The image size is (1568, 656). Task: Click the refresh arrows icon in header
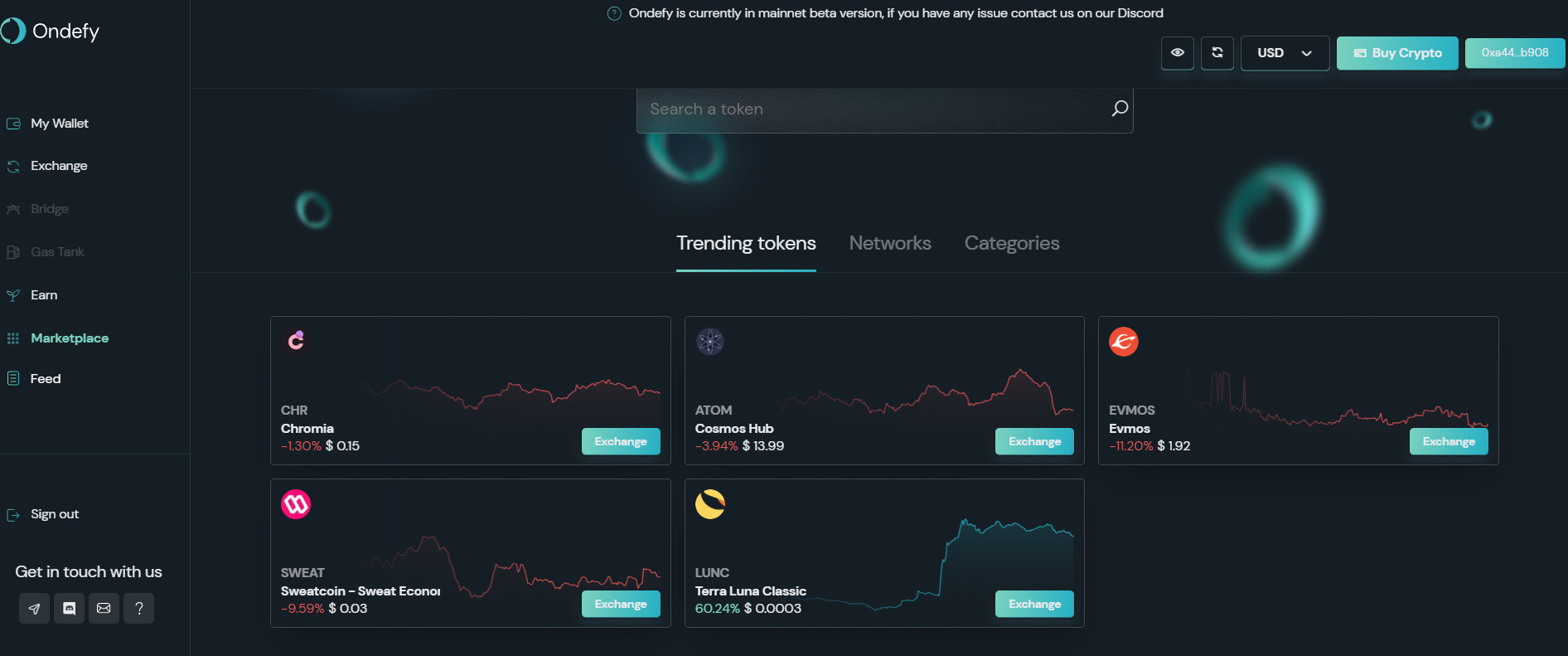click(x=1217, y=53)
